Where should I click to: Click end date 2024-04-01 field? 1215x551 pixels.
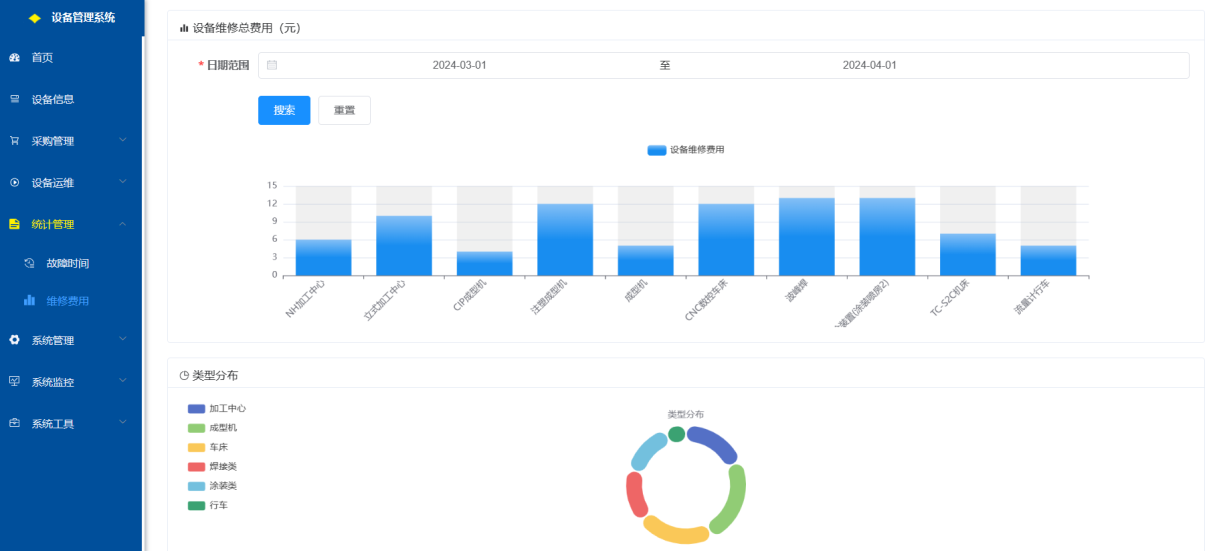[x=869, y=65]
